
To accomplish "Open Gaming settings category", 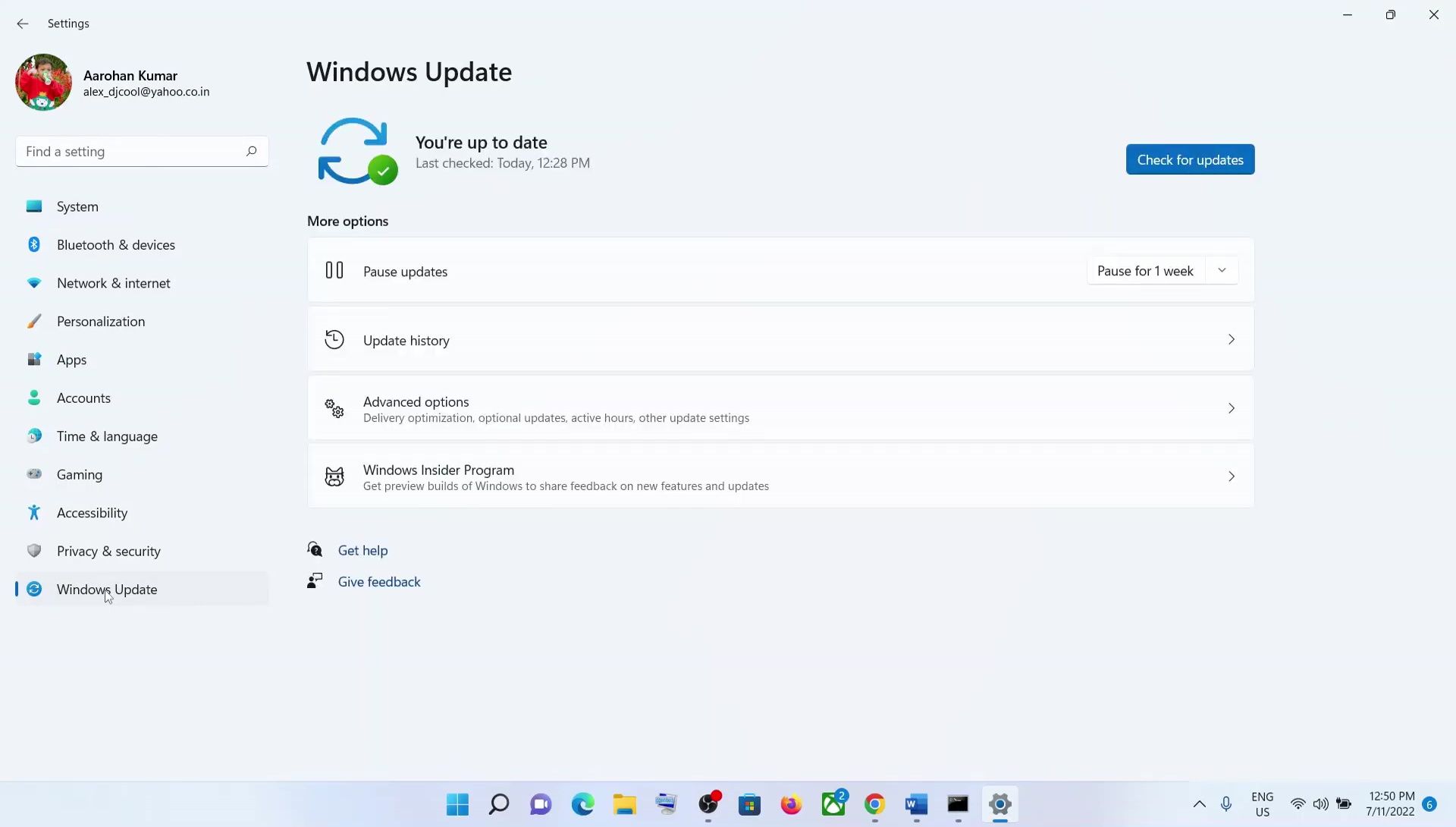I will click(x=142, y=475).
